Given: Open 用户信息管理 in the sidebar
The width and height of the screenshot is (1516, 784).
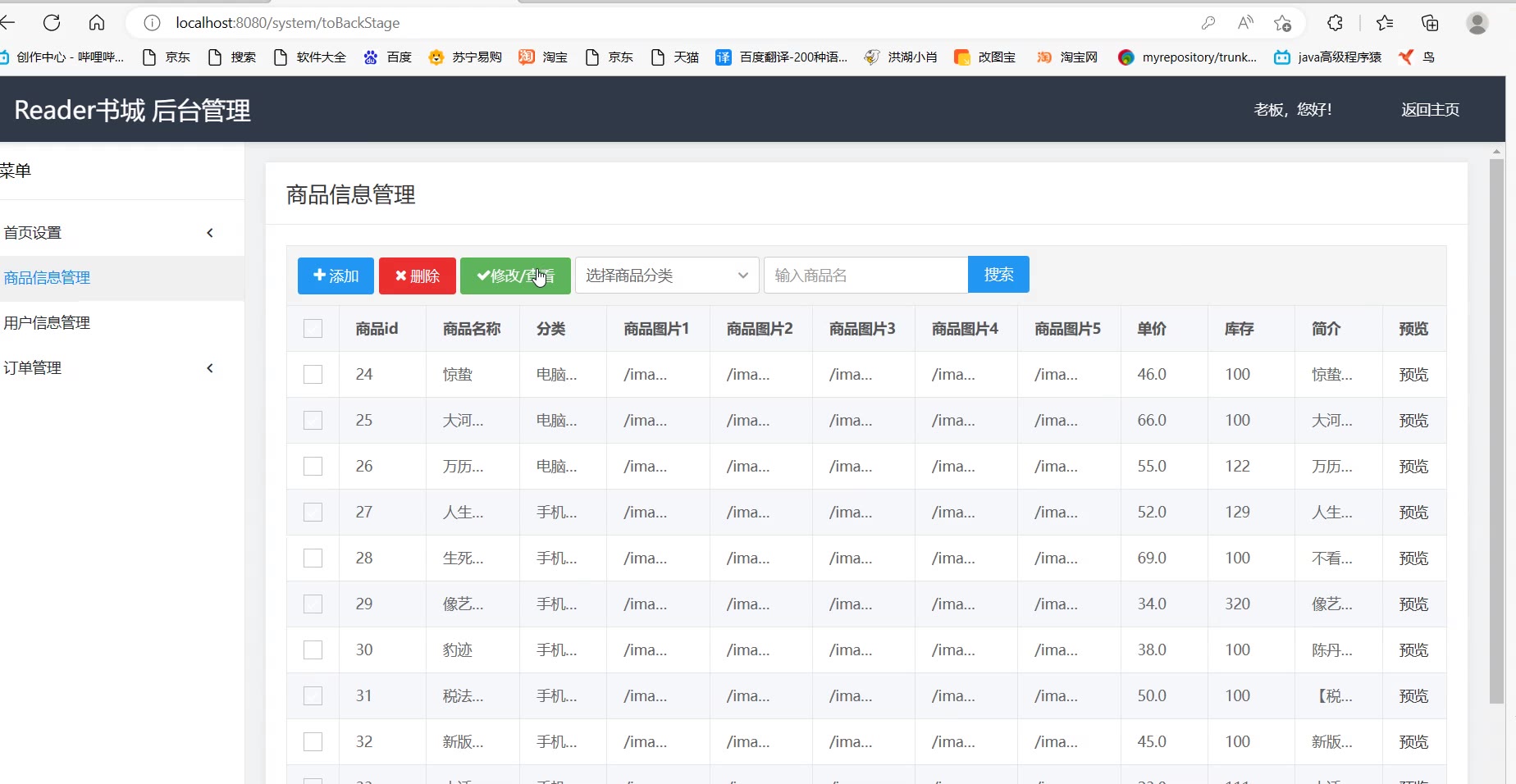Looking at the screenshot, I should point(47,323).
